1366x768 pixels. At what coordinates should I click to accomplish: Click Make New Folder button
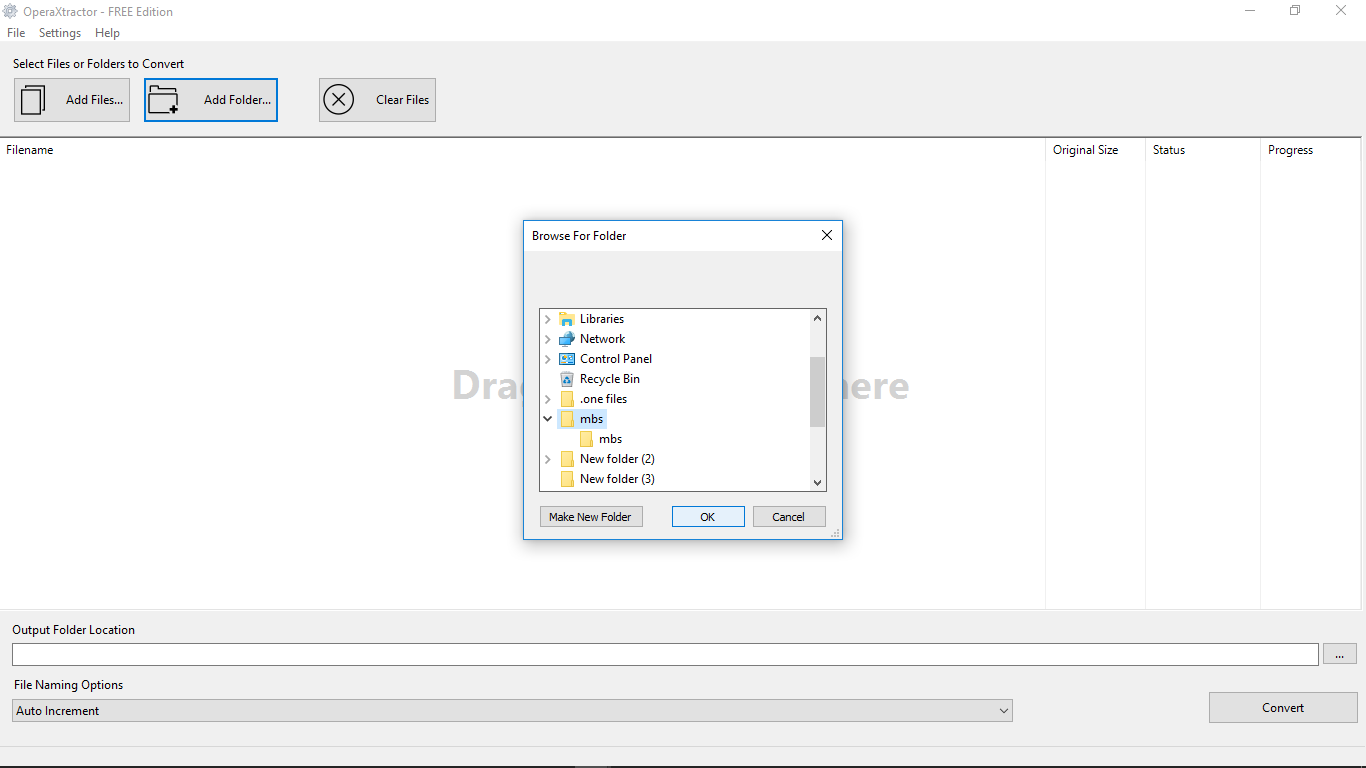click(x=590, y=517)
